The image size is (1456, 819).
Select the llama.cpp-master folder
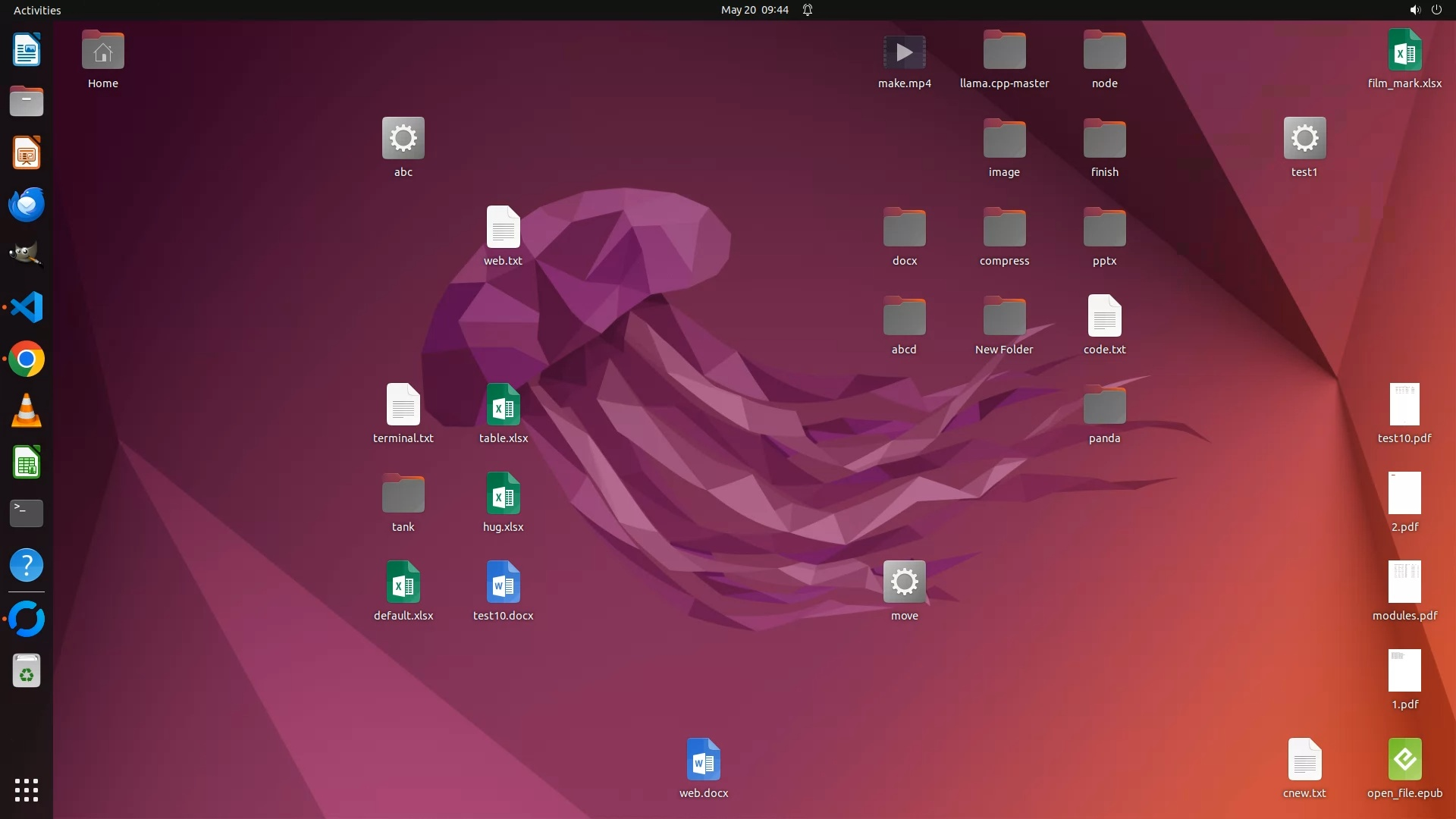1004,52
